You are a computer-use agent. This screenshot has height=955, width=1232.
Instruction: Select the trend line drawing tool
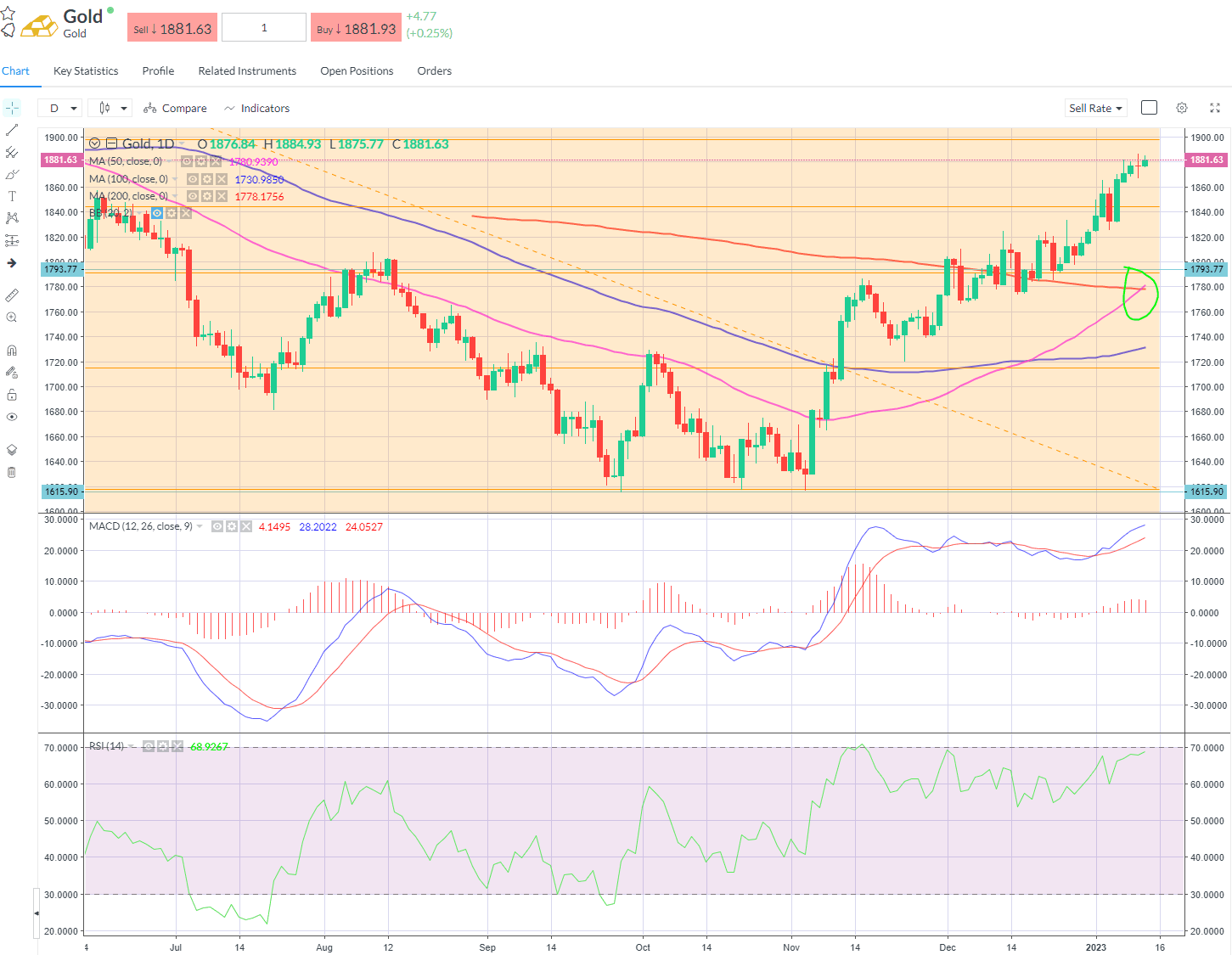12,130
